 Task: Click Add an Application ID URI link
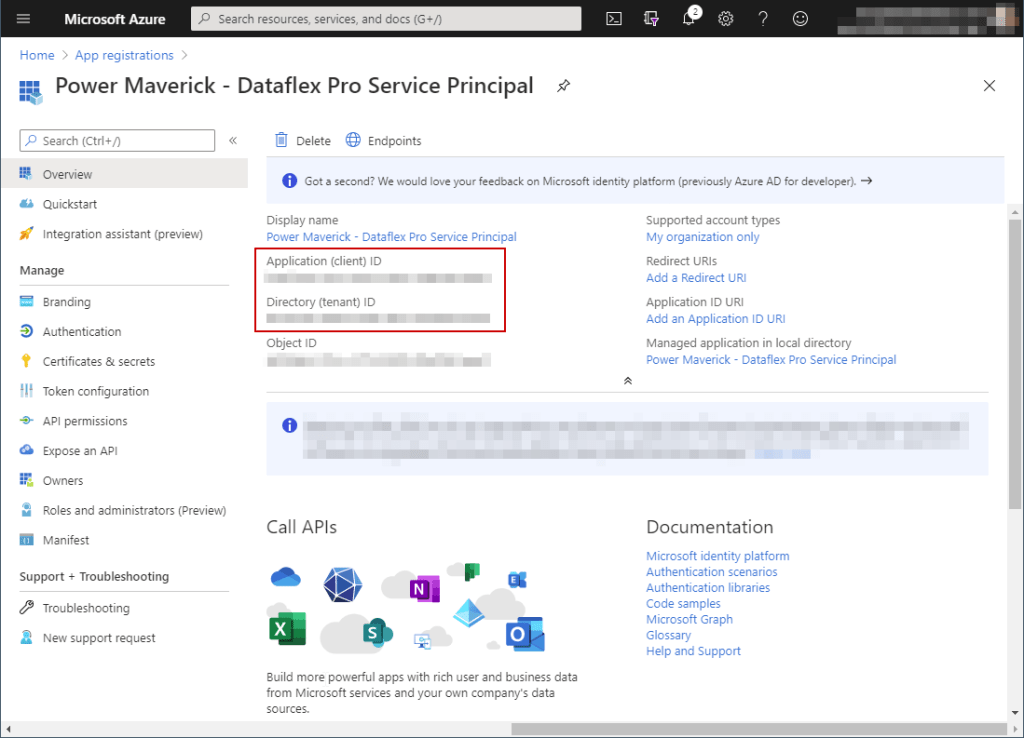point(715,319)
